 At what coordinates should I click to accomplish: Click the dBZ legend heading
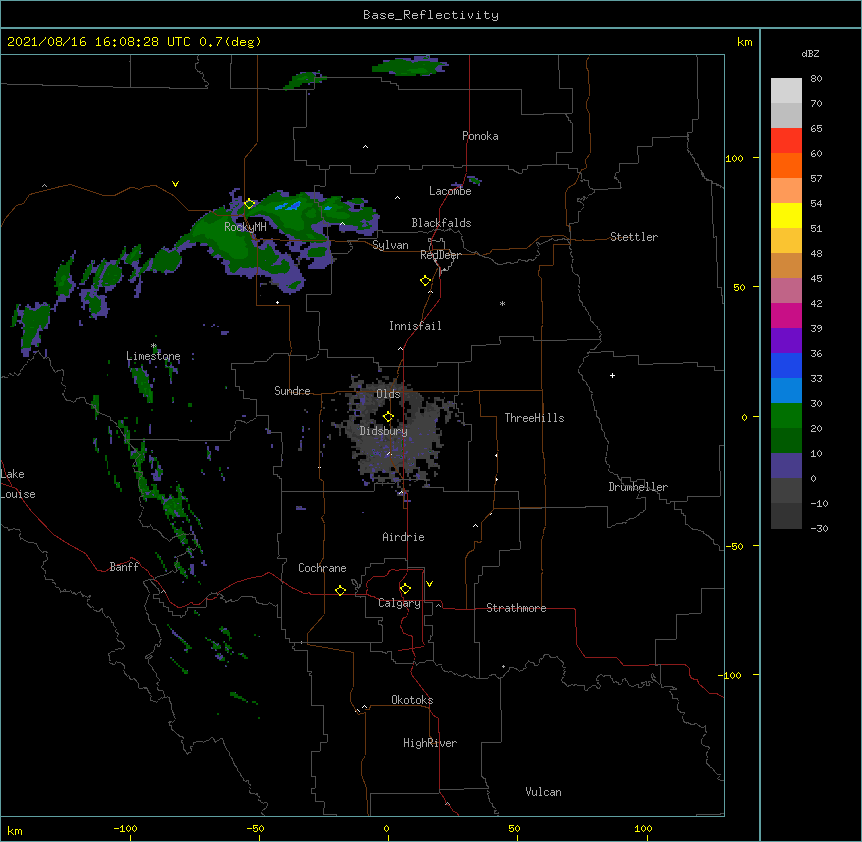point(810,54)
